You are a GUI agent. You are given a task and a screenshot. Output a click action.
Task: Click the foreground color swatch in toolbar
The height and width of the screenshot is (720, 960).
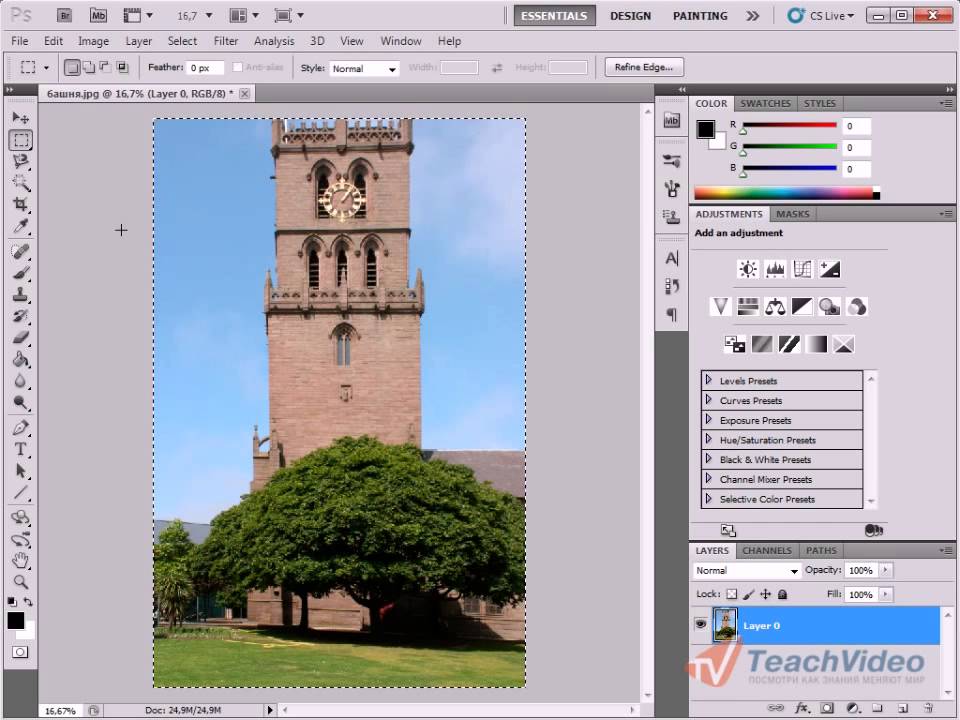[x=16, y=621]
